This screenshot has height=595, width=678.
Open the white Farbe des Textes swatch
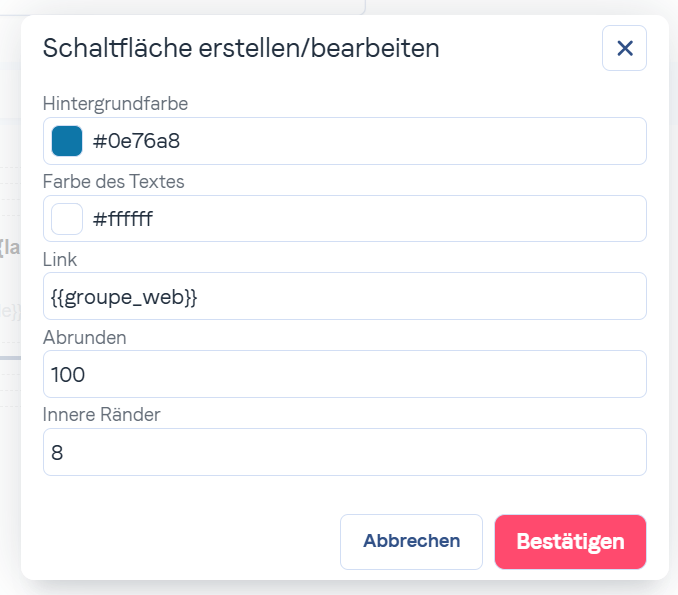pos(67,219)
